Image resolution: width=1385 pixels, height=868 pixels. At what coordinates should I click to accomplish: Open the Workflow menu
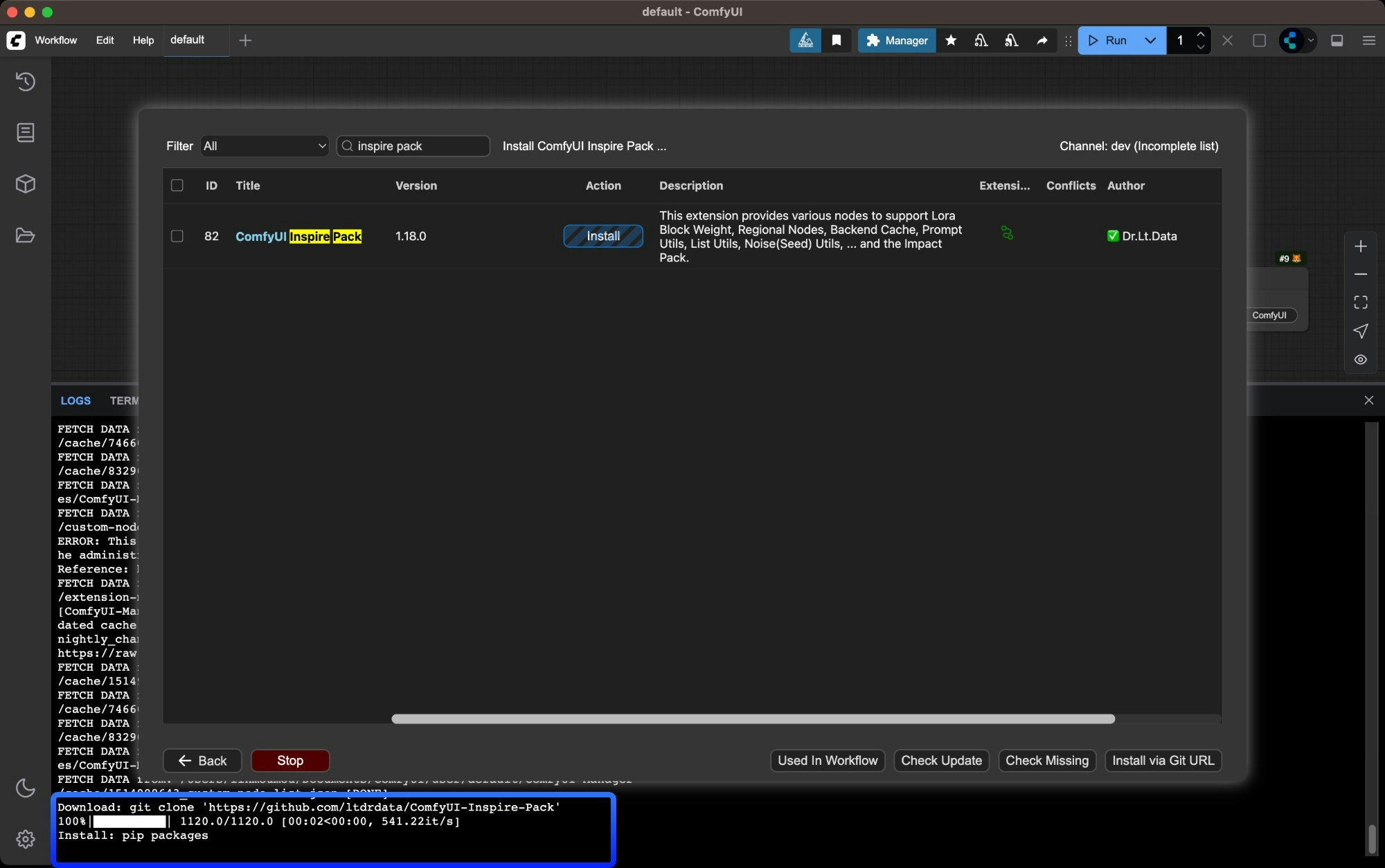[56, 40]
